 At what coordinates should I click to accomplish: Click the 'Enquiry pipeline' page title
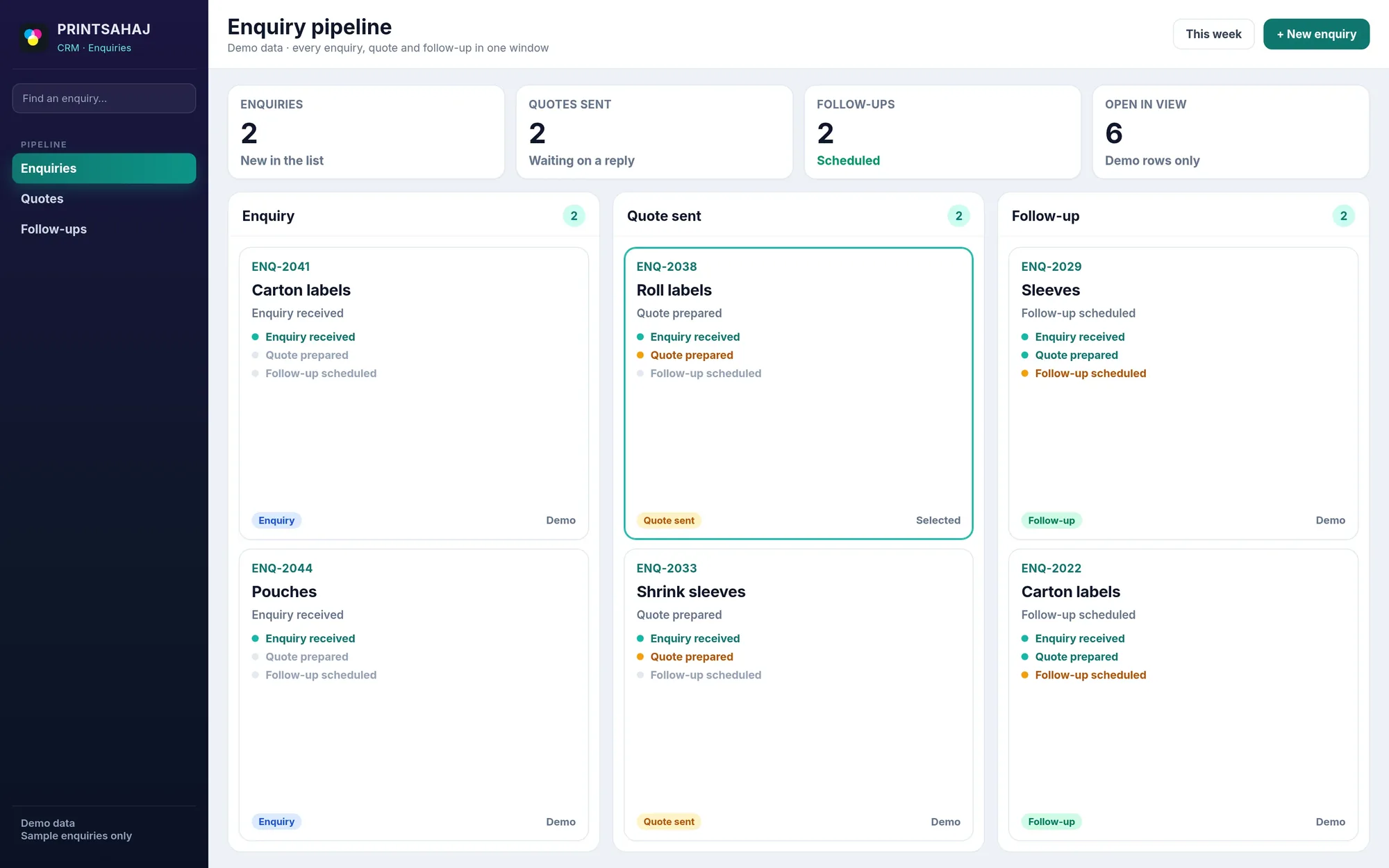[310, 26]
